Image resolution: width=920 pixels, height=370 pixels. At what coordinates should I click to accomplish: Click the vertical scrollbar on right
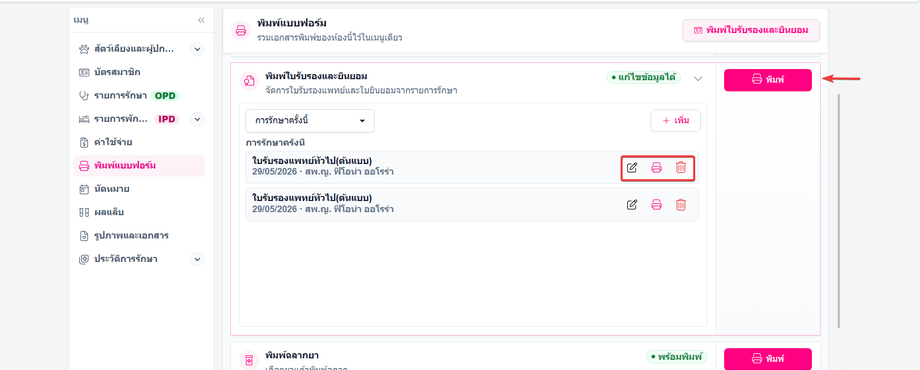coord(839,211)
